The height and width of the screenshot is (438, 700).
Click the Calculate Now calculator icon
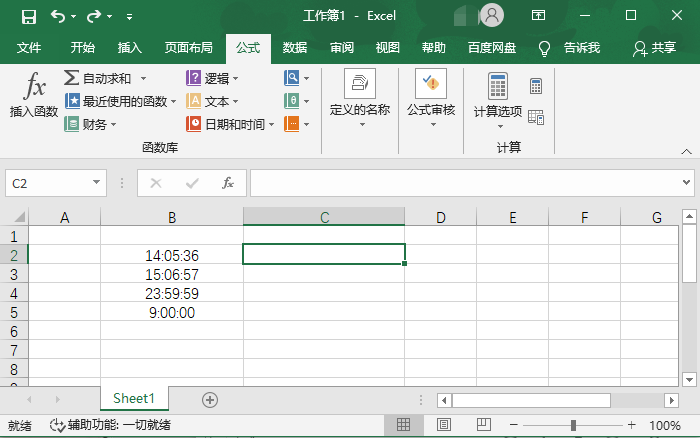click(536, 87)
